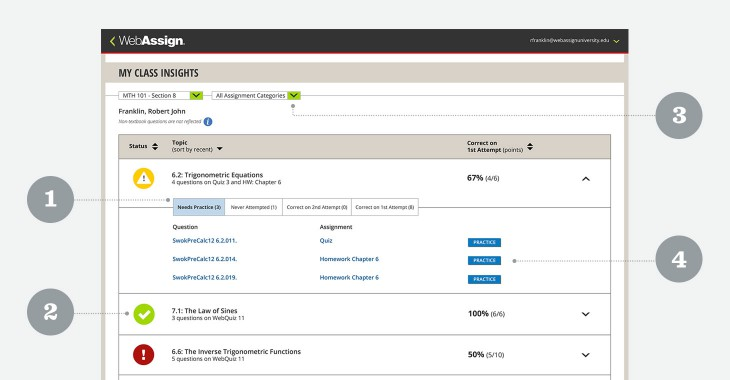The image size is (730, 380).
Task: Open the All Assignment Categories dropdown
Action: coord(256,95)
